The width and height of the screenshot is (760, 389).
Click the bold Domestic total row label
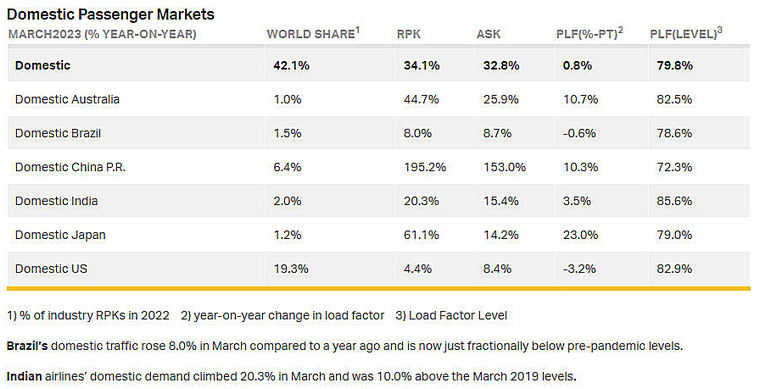43,65
